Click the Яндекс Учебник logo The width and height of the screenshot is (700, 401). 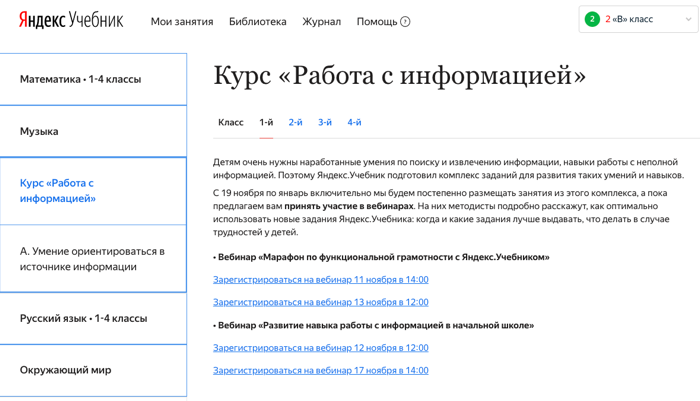71,21
